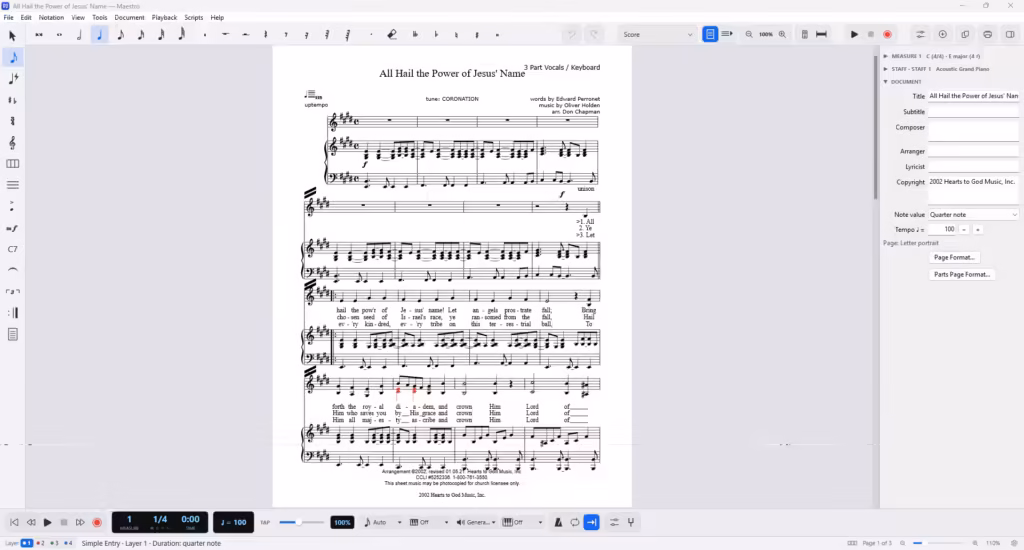Select the dynamics expression tool in sidebar
This screenshot has width=1024, height=550.
click(12, 228)
